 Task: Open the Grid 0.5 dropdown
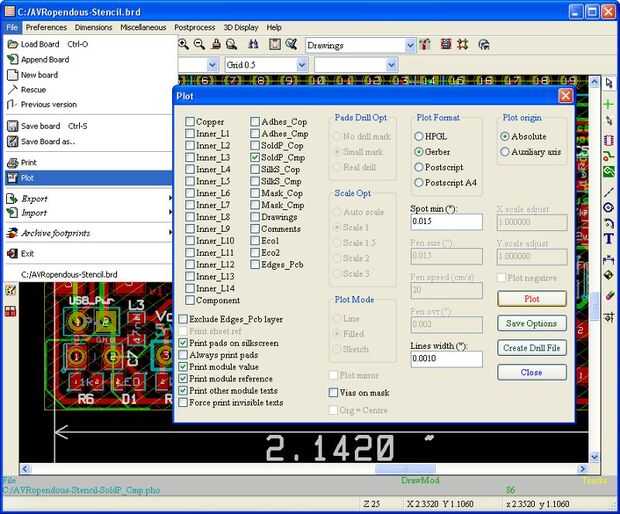click(302, 64)
